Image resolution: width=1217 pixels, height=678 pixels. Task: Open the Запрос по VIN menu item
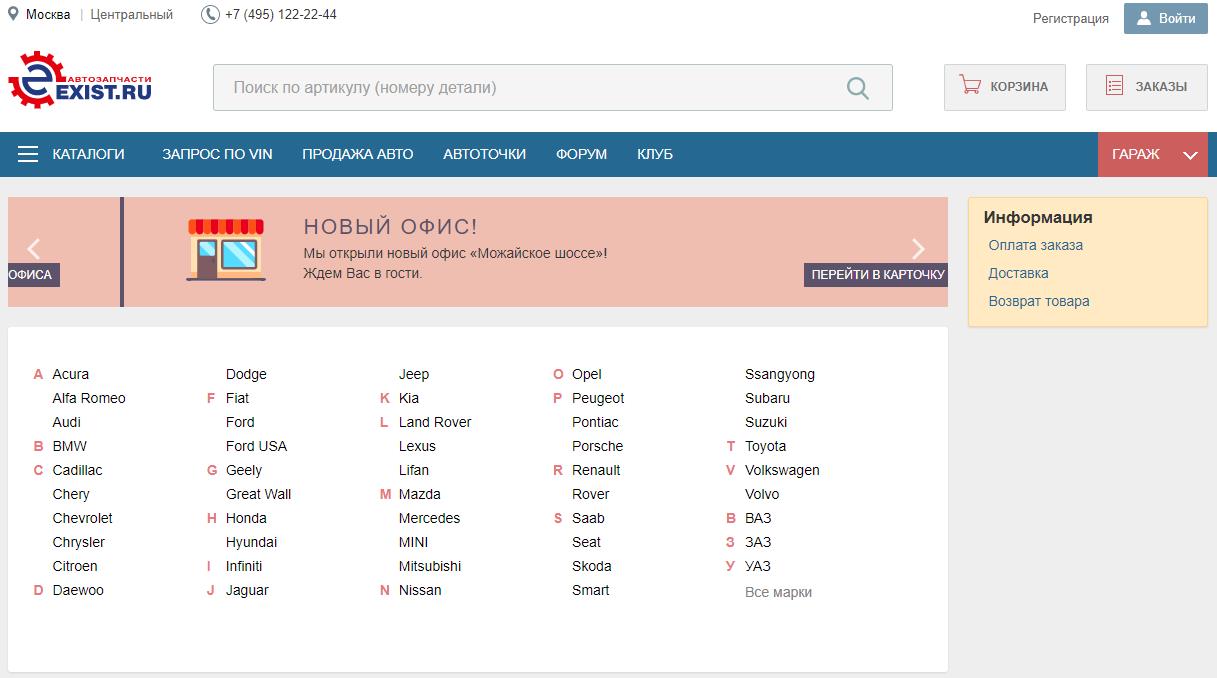click(217, 154)
